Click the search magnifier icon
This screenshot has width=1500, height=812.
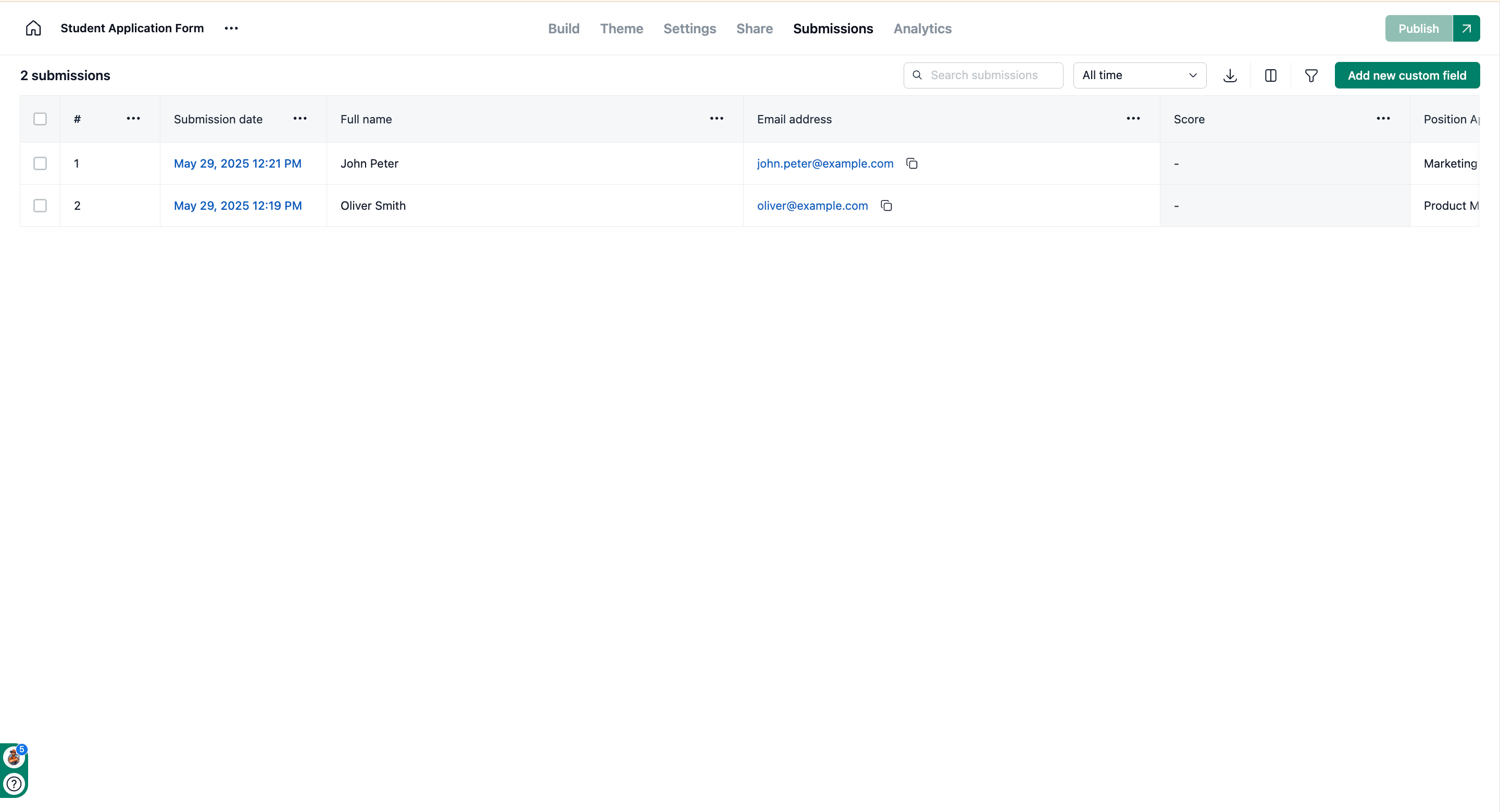click(x=917, y=75)
